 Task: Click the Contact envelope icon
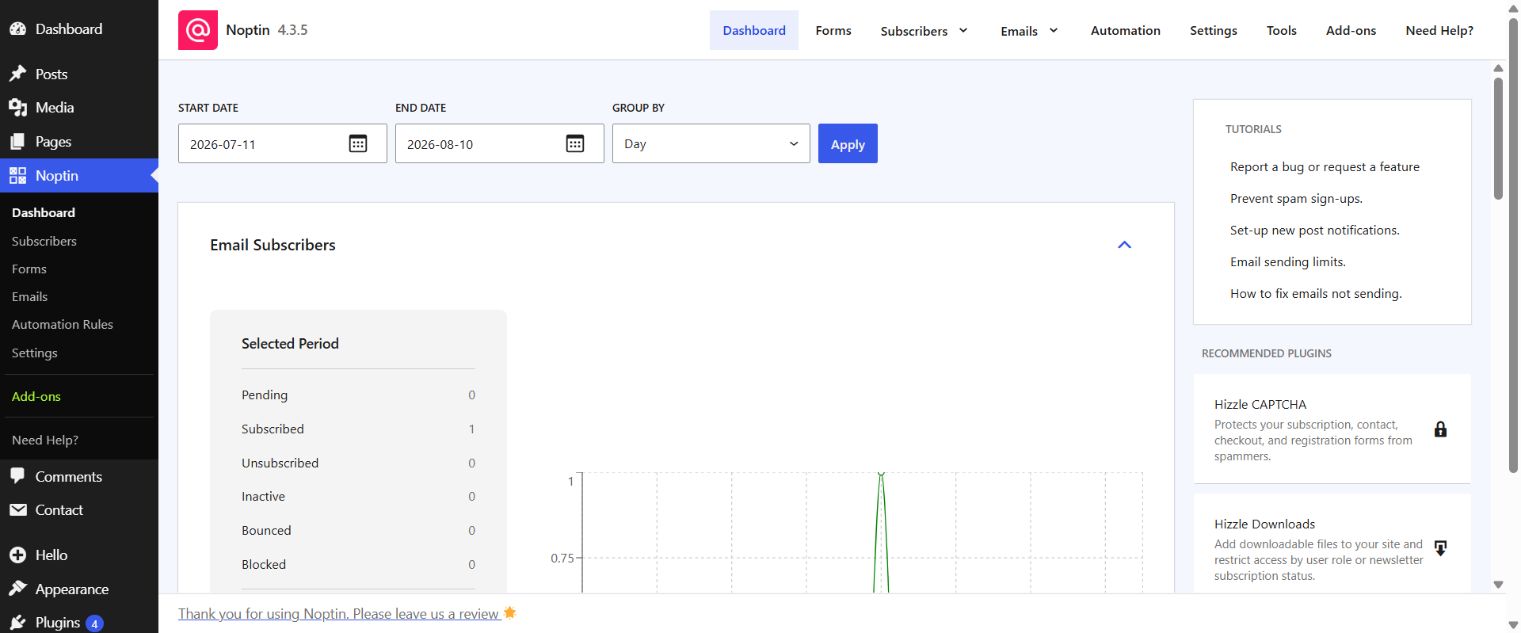coord(18,510)
